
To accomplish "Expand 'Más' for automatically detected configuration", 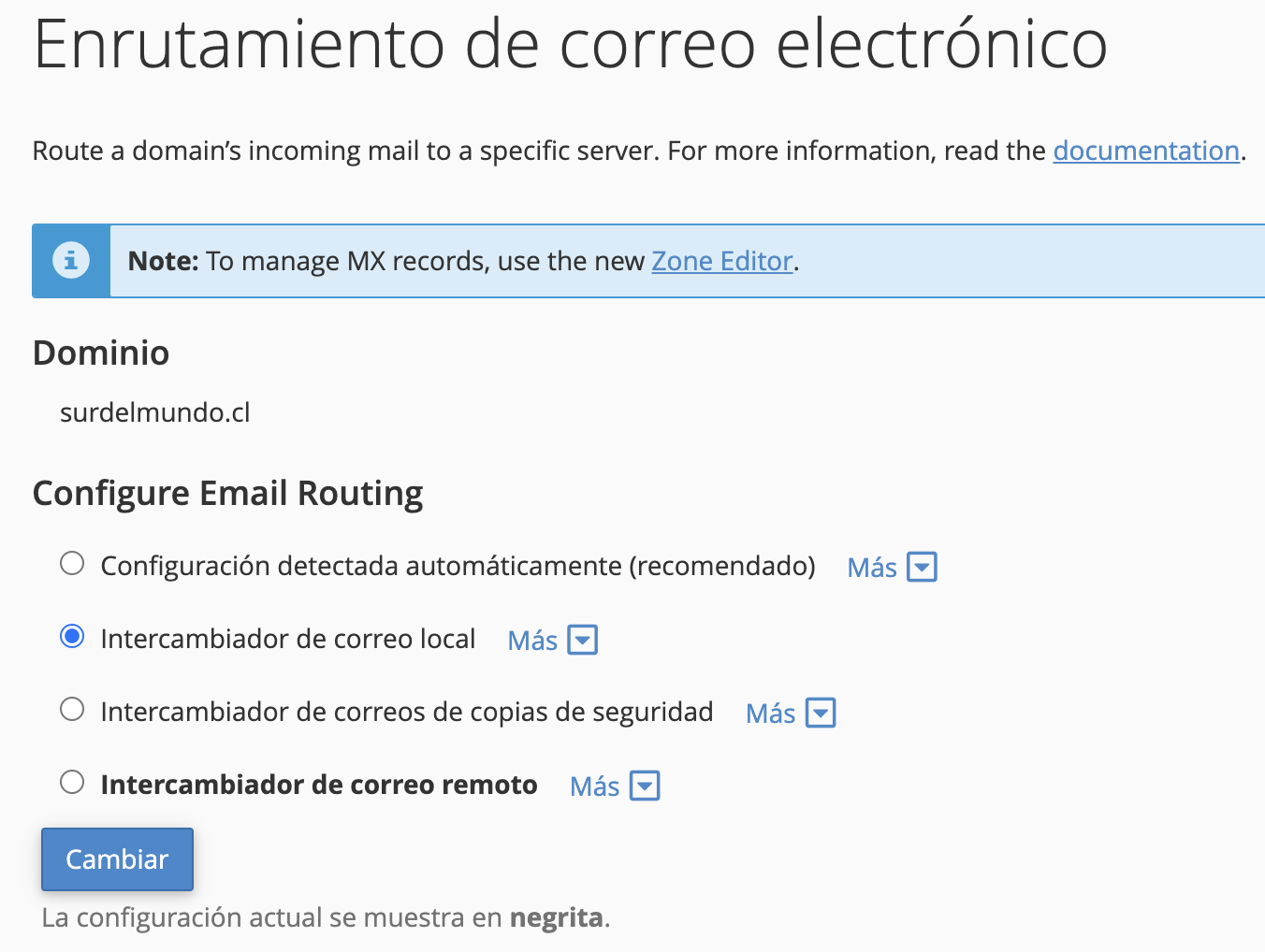I will click(x=872, y=568).
